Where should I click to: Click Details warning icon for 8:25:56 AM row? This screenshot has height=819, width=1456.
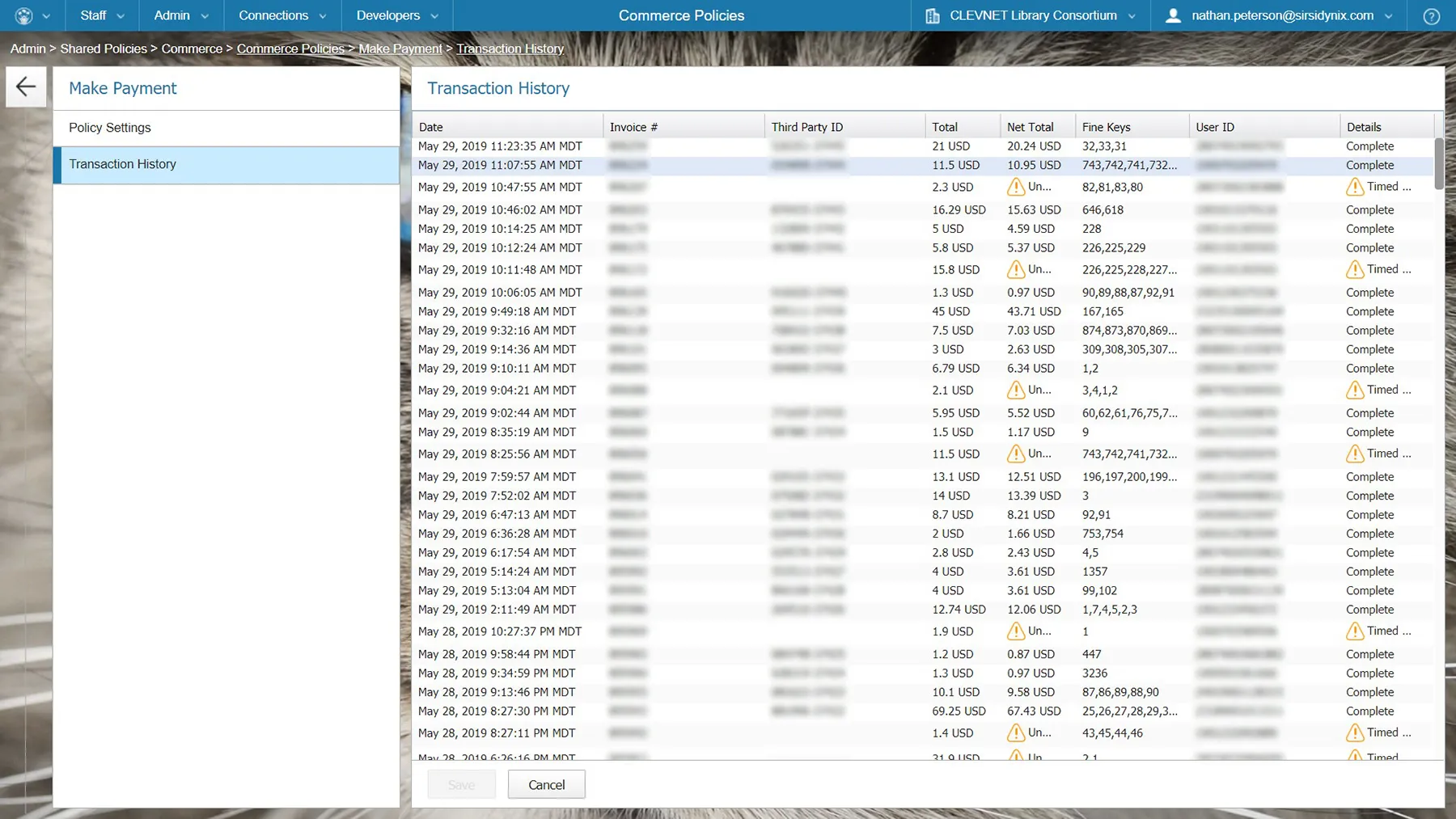(1355, 454)
